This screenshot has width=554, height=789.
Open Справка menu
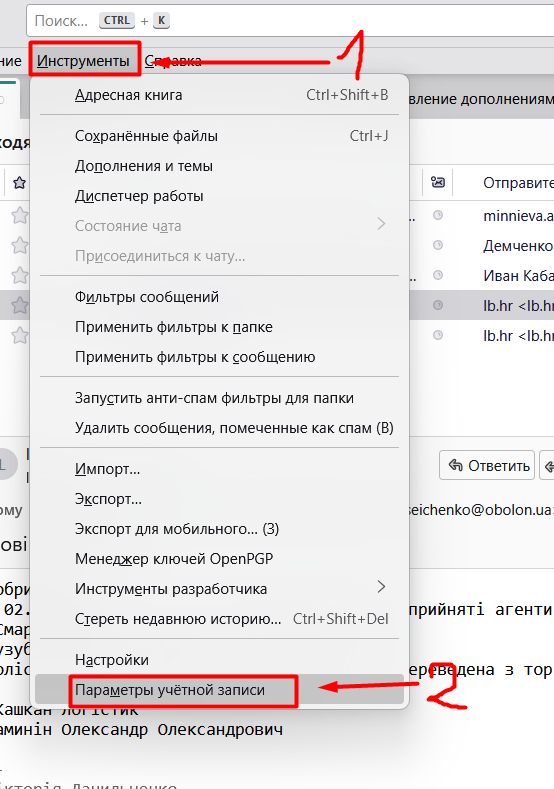173,61
